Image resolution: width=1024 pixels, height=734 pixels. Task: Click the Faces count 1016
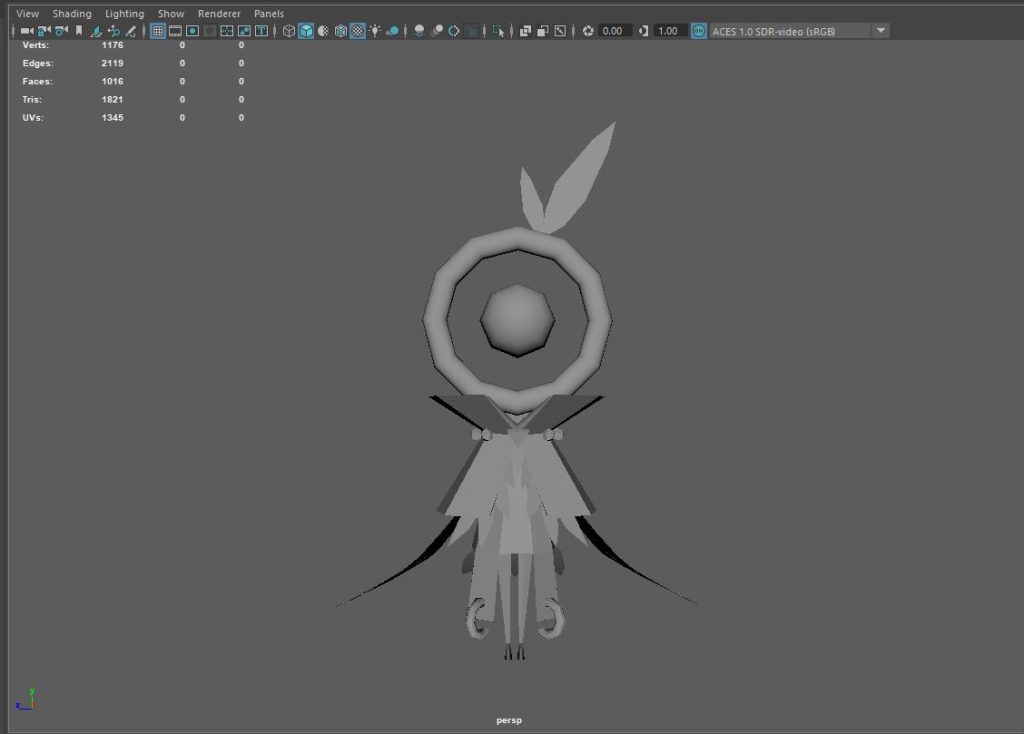pyautogui.click(x=112, y=82)
